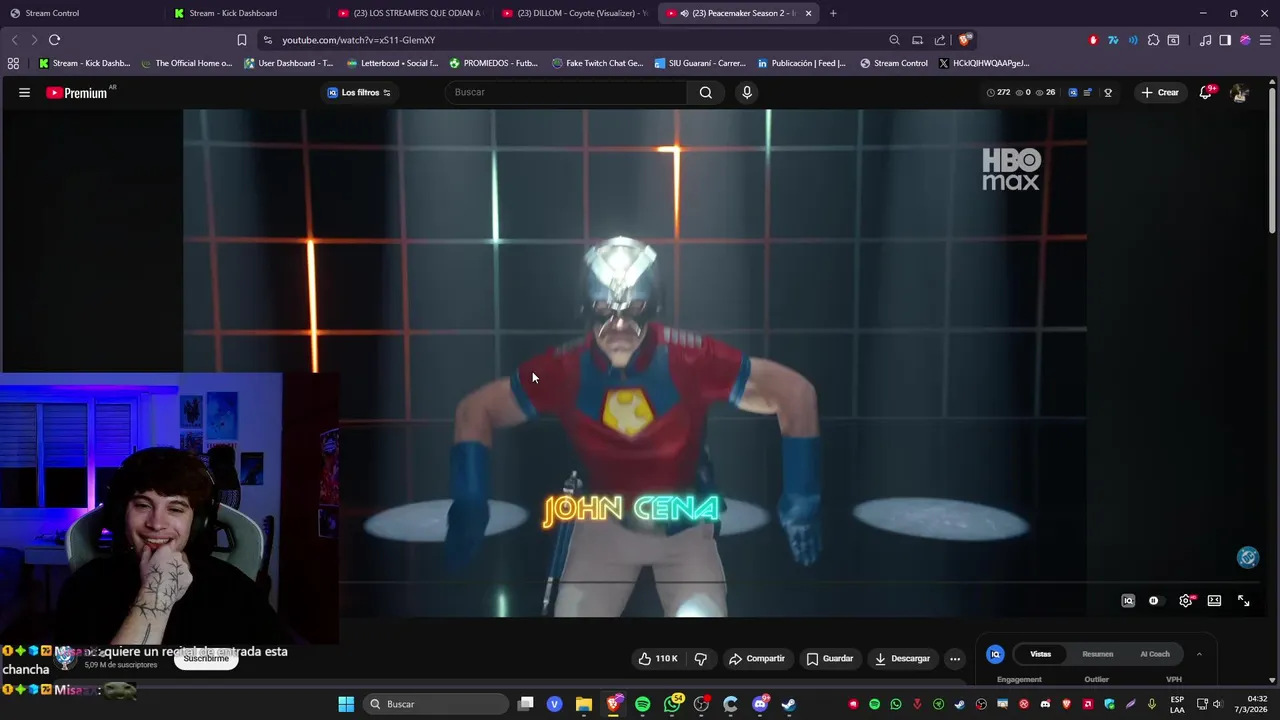The width and height of the screenshot is (1280, 720).
Task: Dislike the video with the thumbs-down
Action: 700,658
